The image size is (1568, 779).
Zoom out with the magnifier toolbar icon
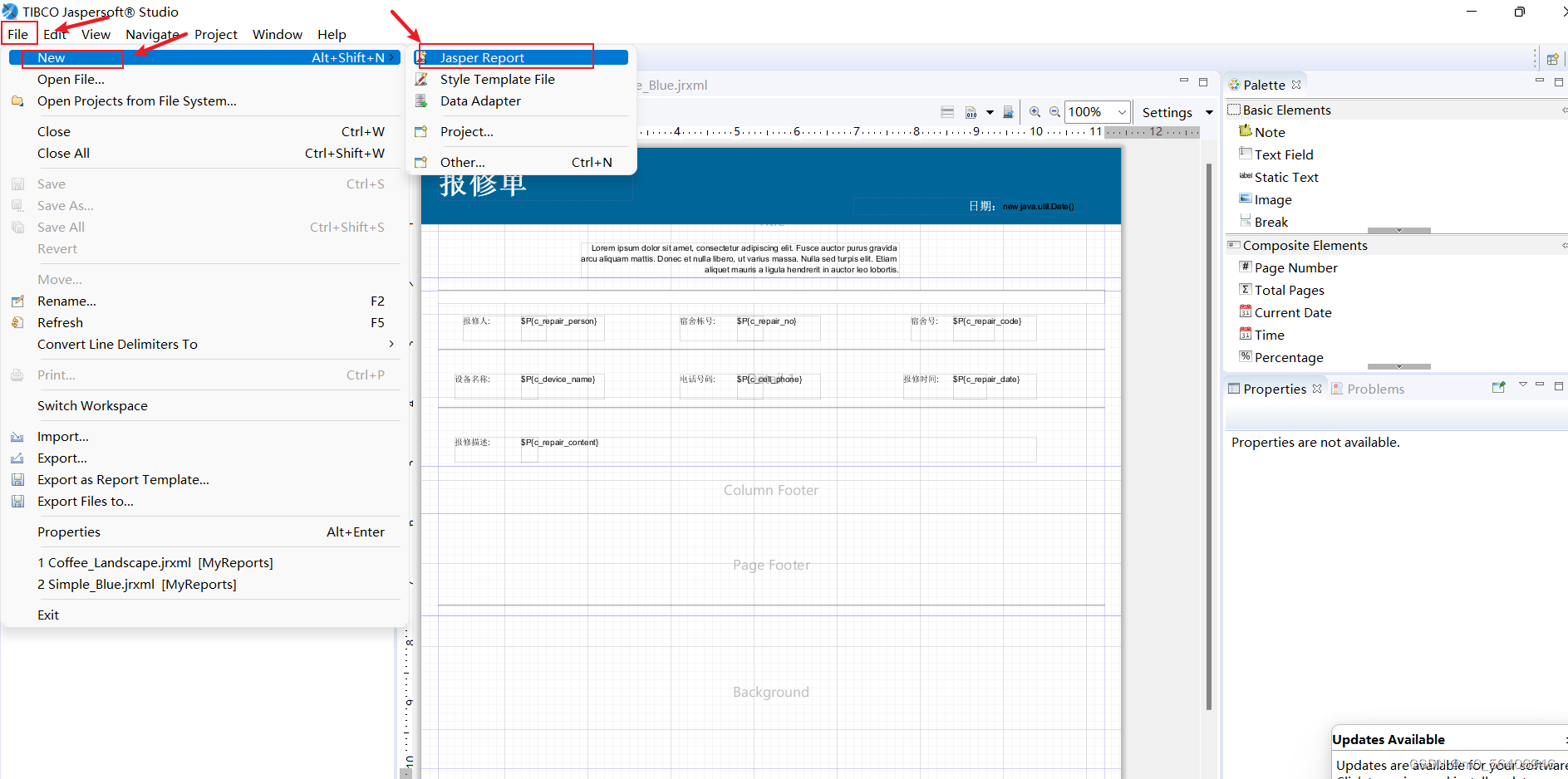pos(1054,111)
